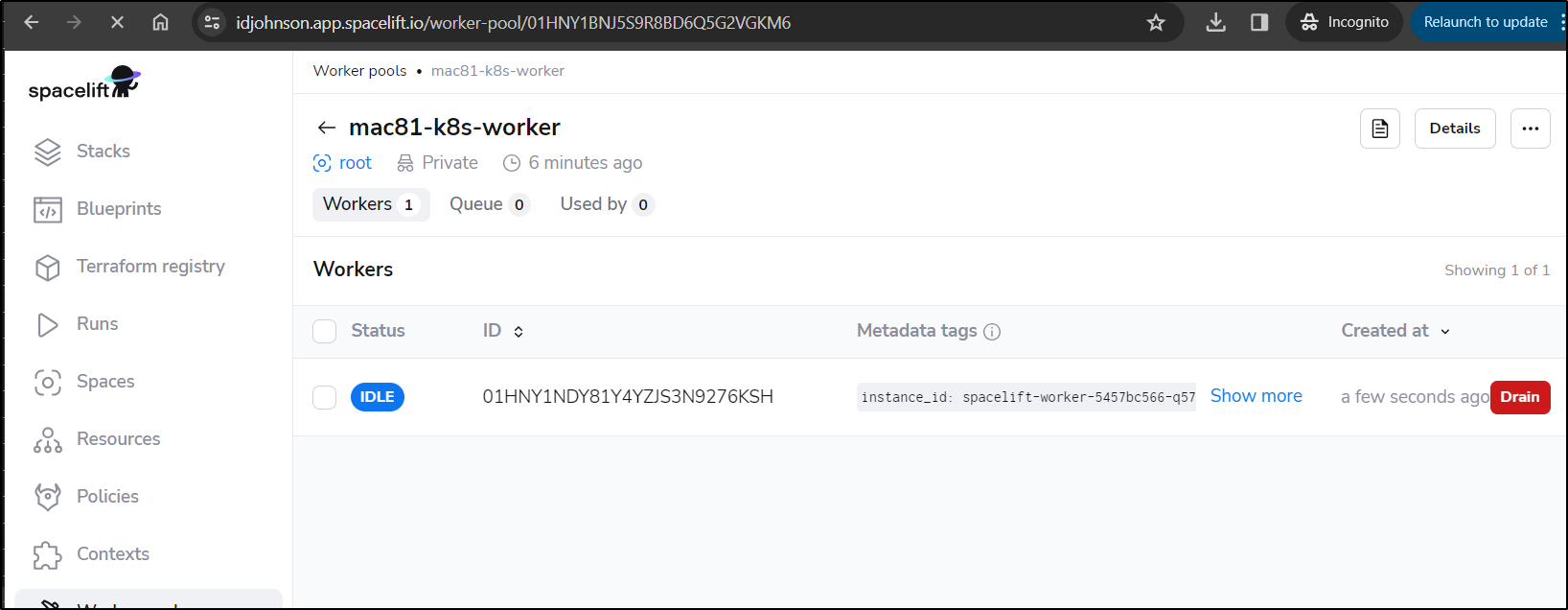Click the Stacks layers icon
Viewport: 1568px width, 610px height.
[47, 152]
